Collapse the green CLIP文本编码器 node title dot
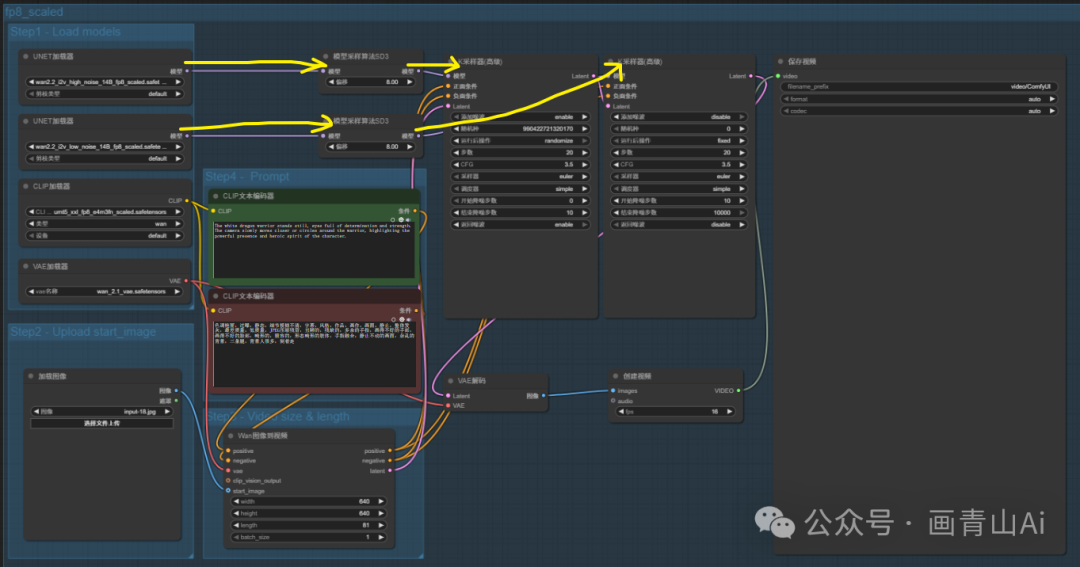The width and height of the screenshot is (1080, 567). 216,196
